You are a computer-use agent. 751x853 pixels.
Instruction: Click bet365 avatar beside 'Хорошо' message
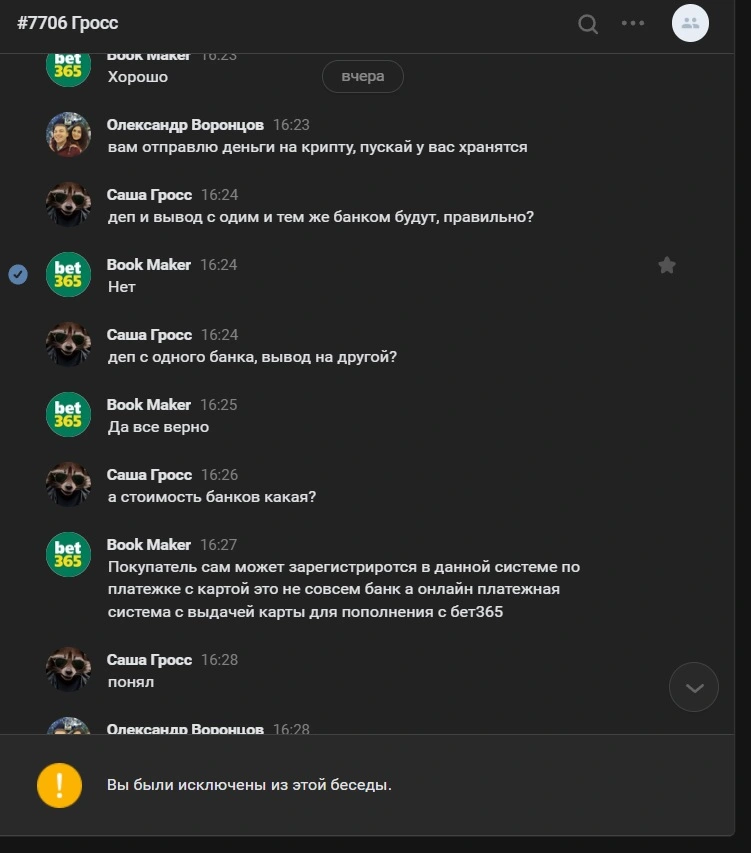point(68,70)
